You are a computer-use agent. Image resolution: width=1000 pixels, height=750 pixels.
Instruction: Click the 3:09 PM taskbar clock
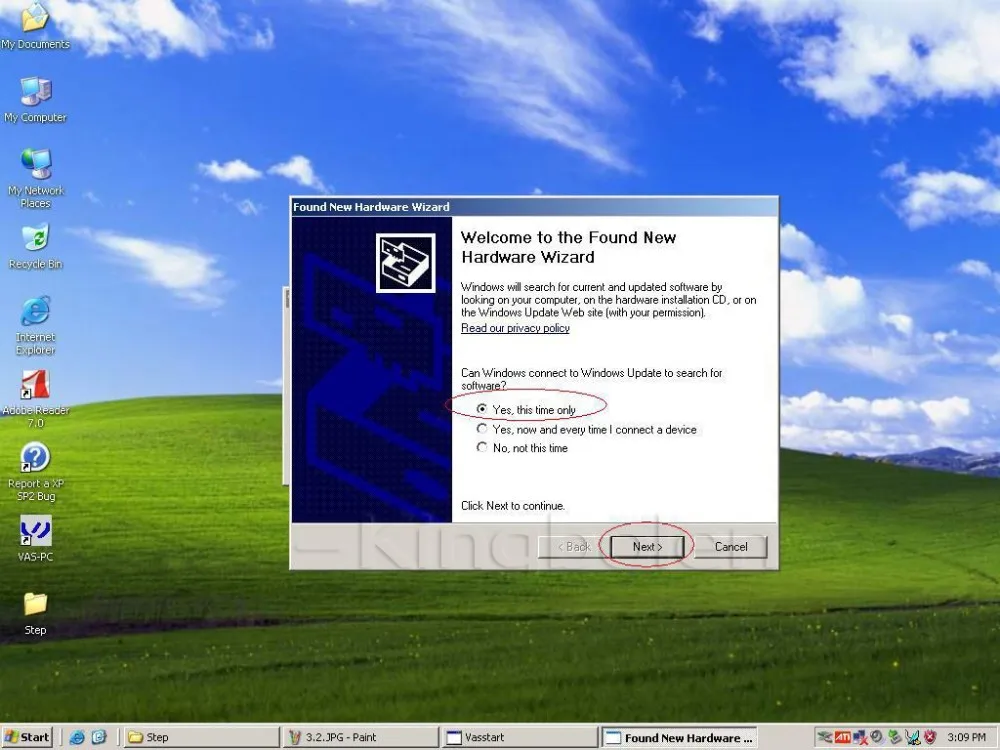pos(966,737)
